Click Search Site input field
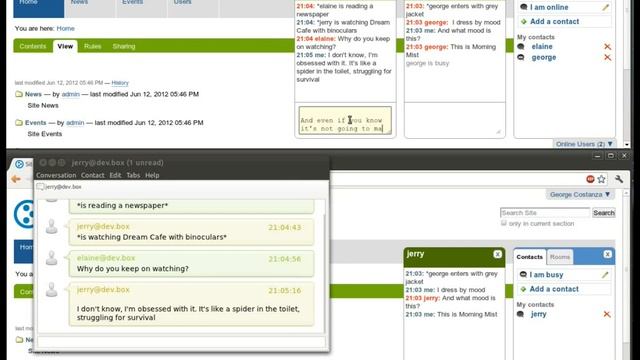The height and width of the screenshot is (360, 640). point(545,213)
